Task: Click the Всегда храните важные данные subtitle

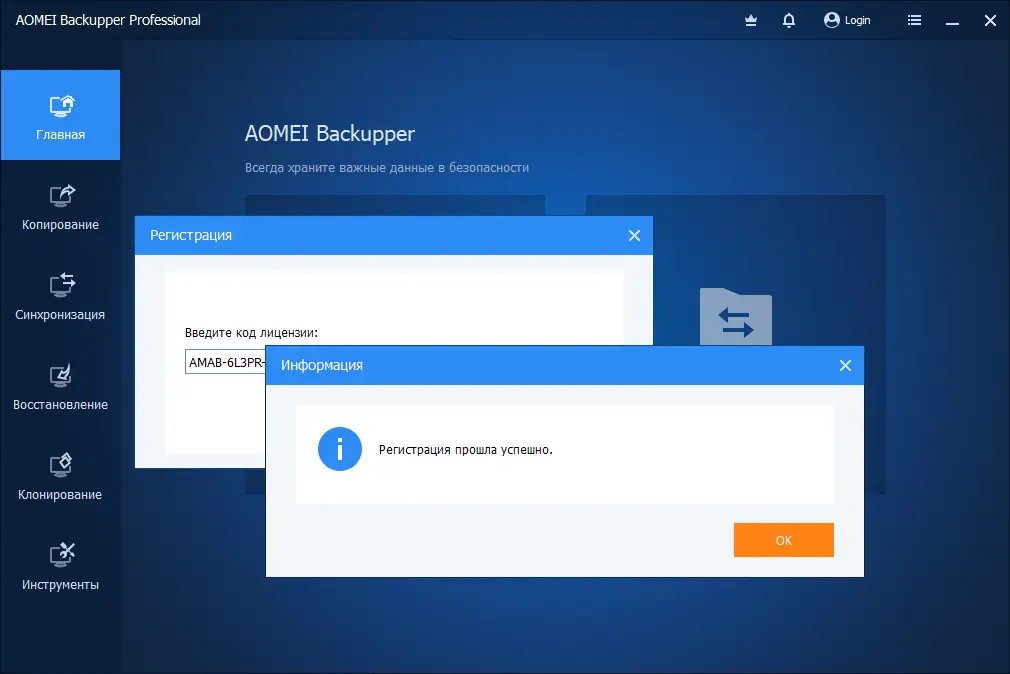Action: (x=386, y=168)
